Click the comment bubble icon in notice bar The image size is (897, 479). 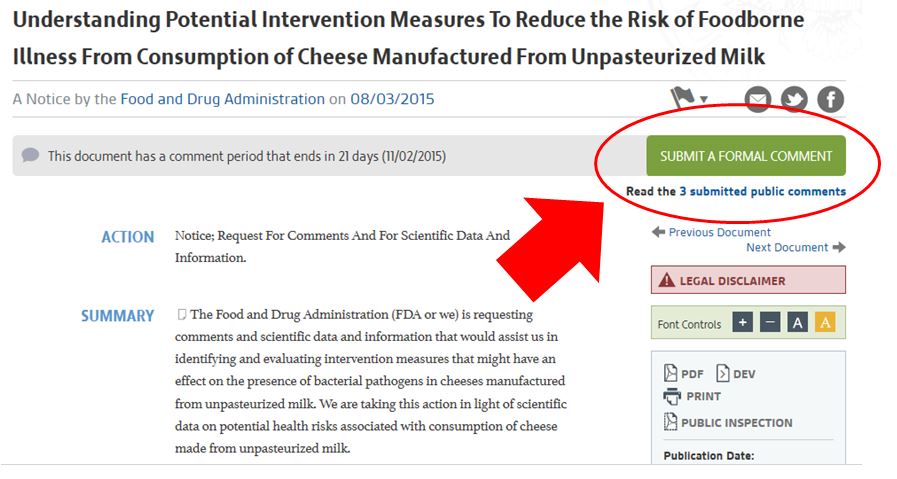pyautogui.click(x=30, y=155)
